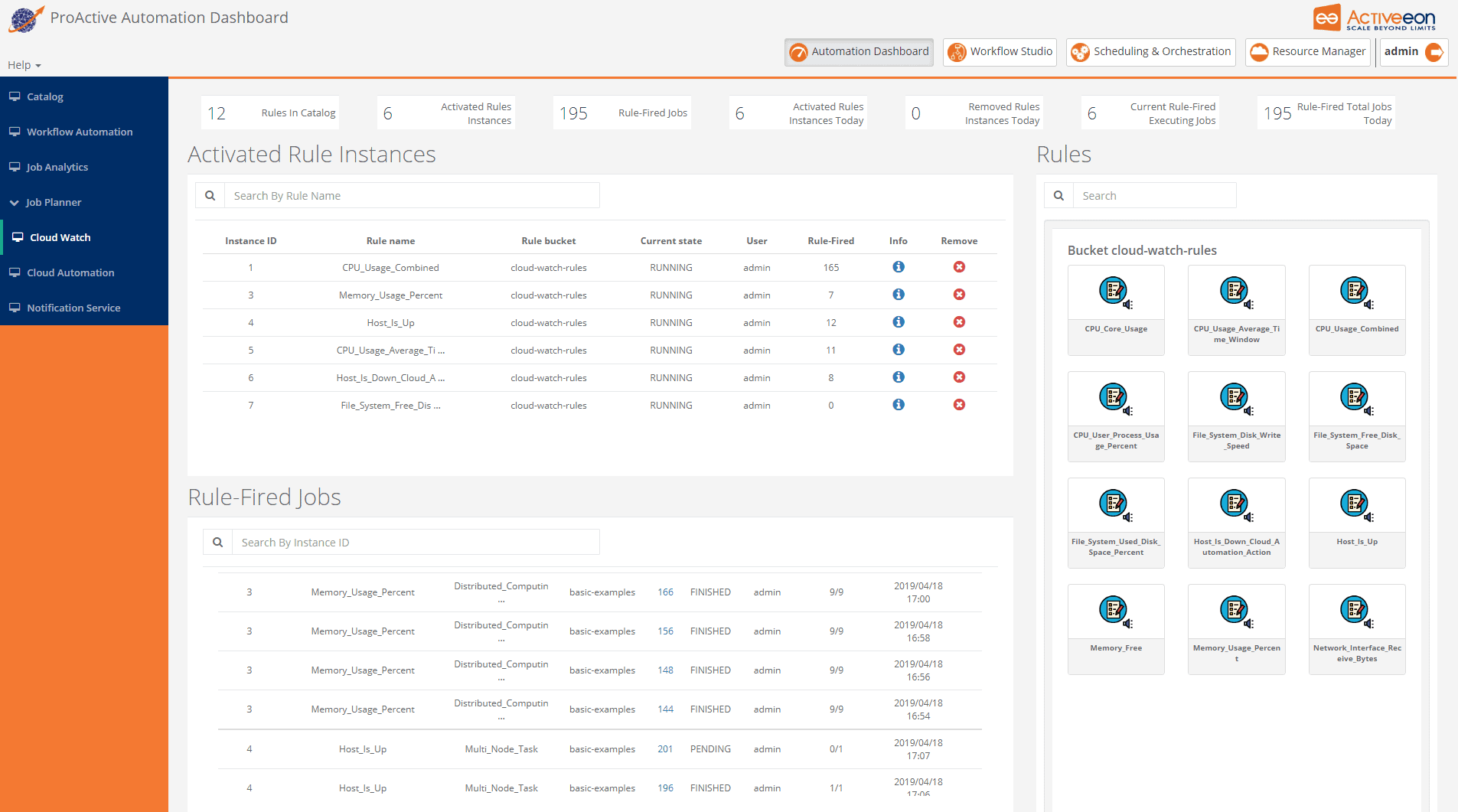Viewport: 1458px width, 812px height.
Task: Open Scheduling & Orchestration portal
Action: (1150, 52)
